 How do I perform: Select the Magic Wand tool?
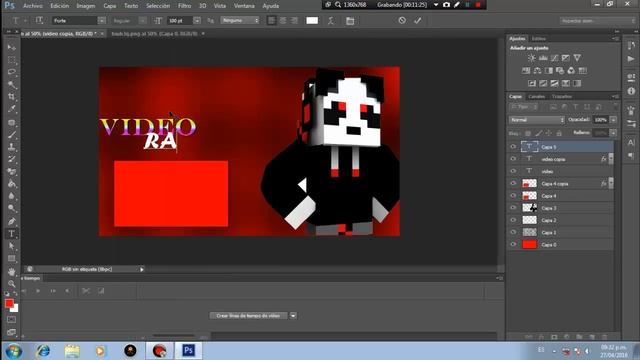[11, 84]
